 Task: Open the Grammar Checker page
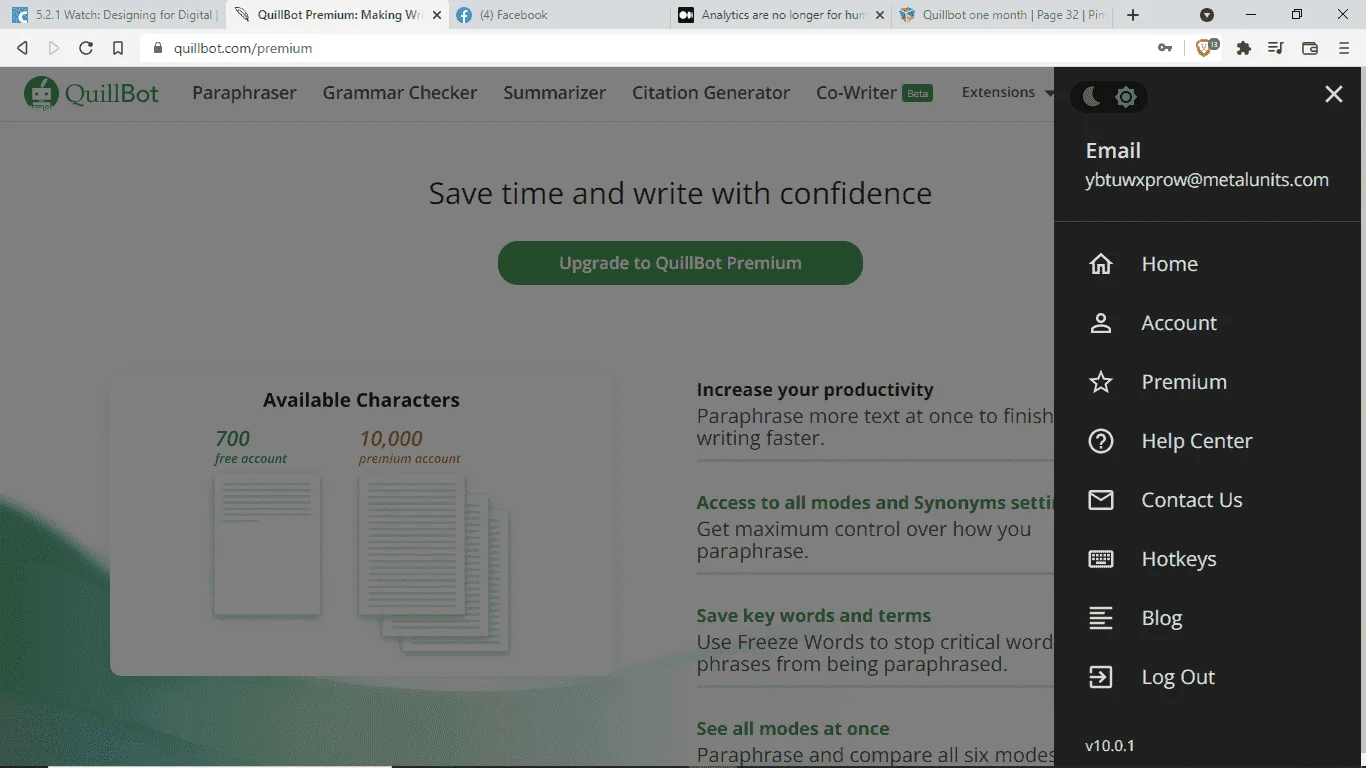point(400,93)
